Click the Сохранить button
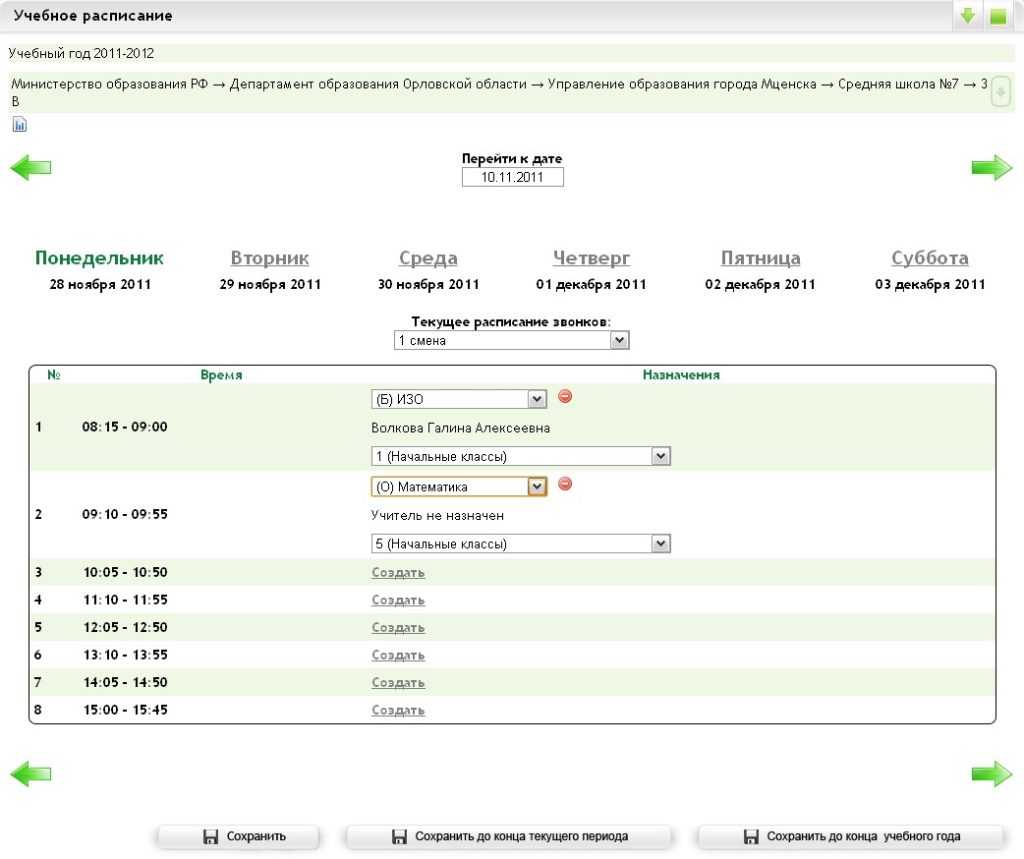 [238, 837]
